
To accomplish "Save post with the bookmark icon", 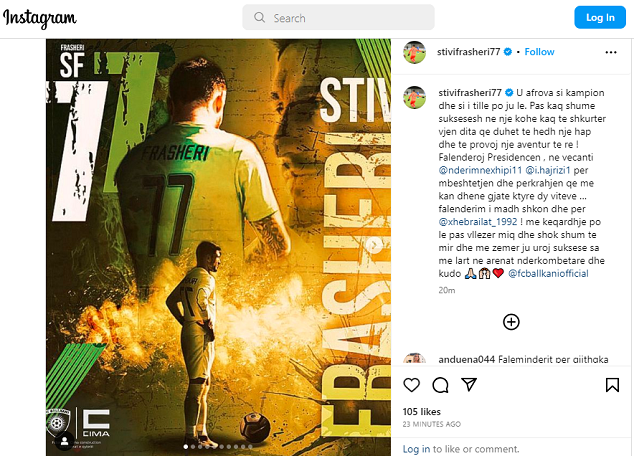I will [x=612, y=385].
